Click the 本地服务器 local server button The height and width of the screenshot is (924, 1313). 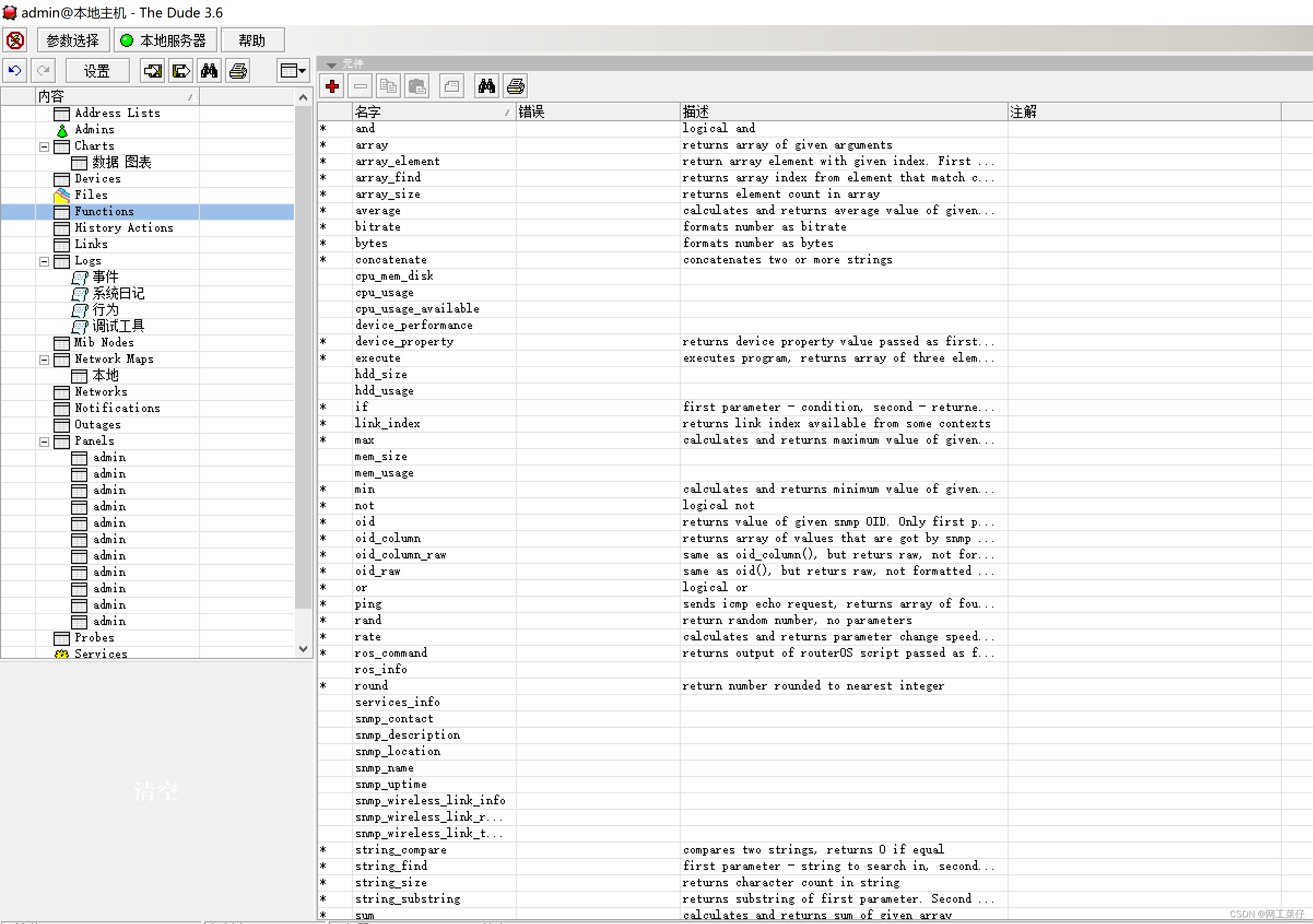165,40
